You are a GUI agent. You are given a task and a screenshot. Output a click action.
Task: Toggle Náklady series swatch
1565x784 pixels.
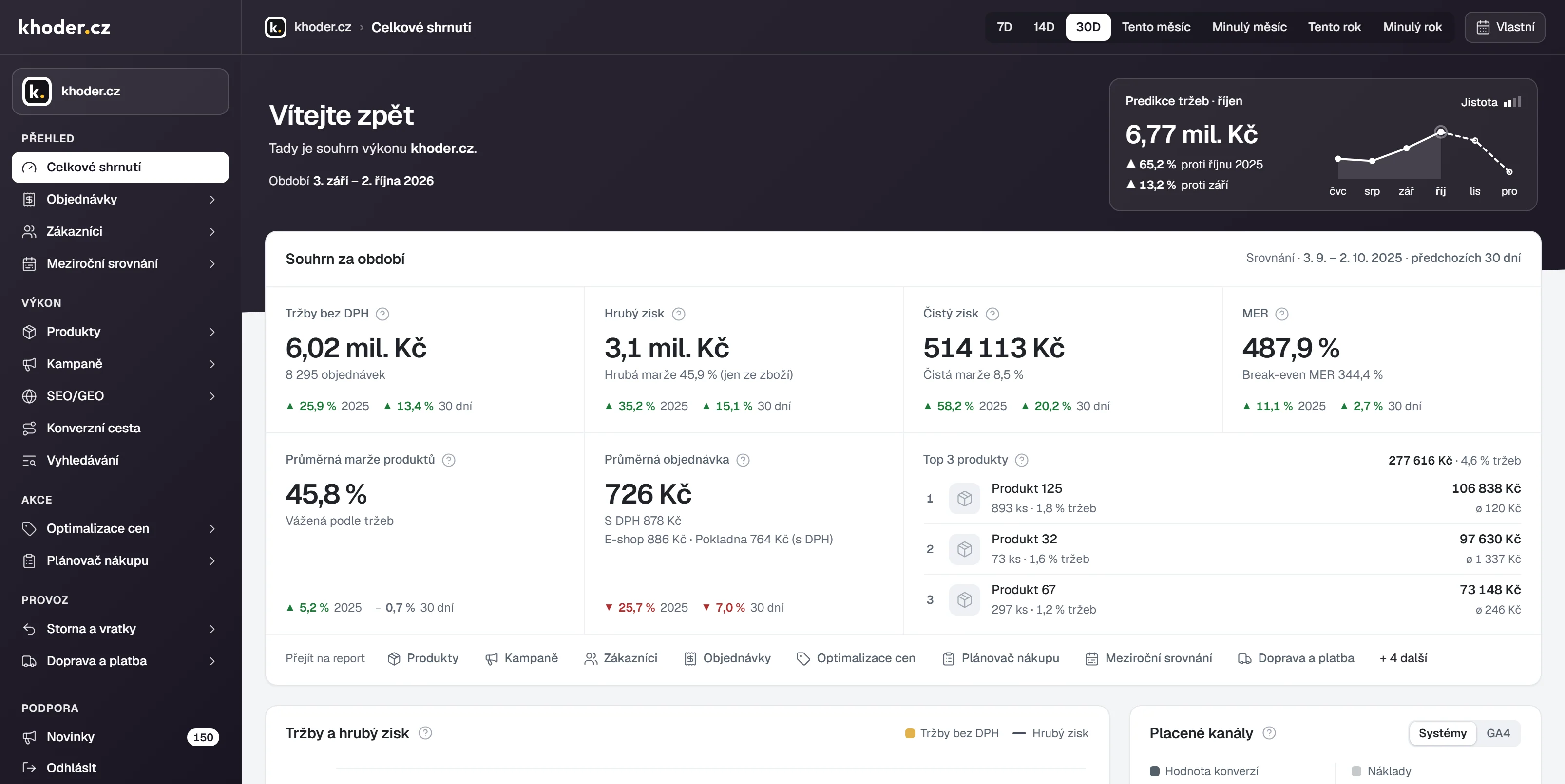tap(1356, 771)
